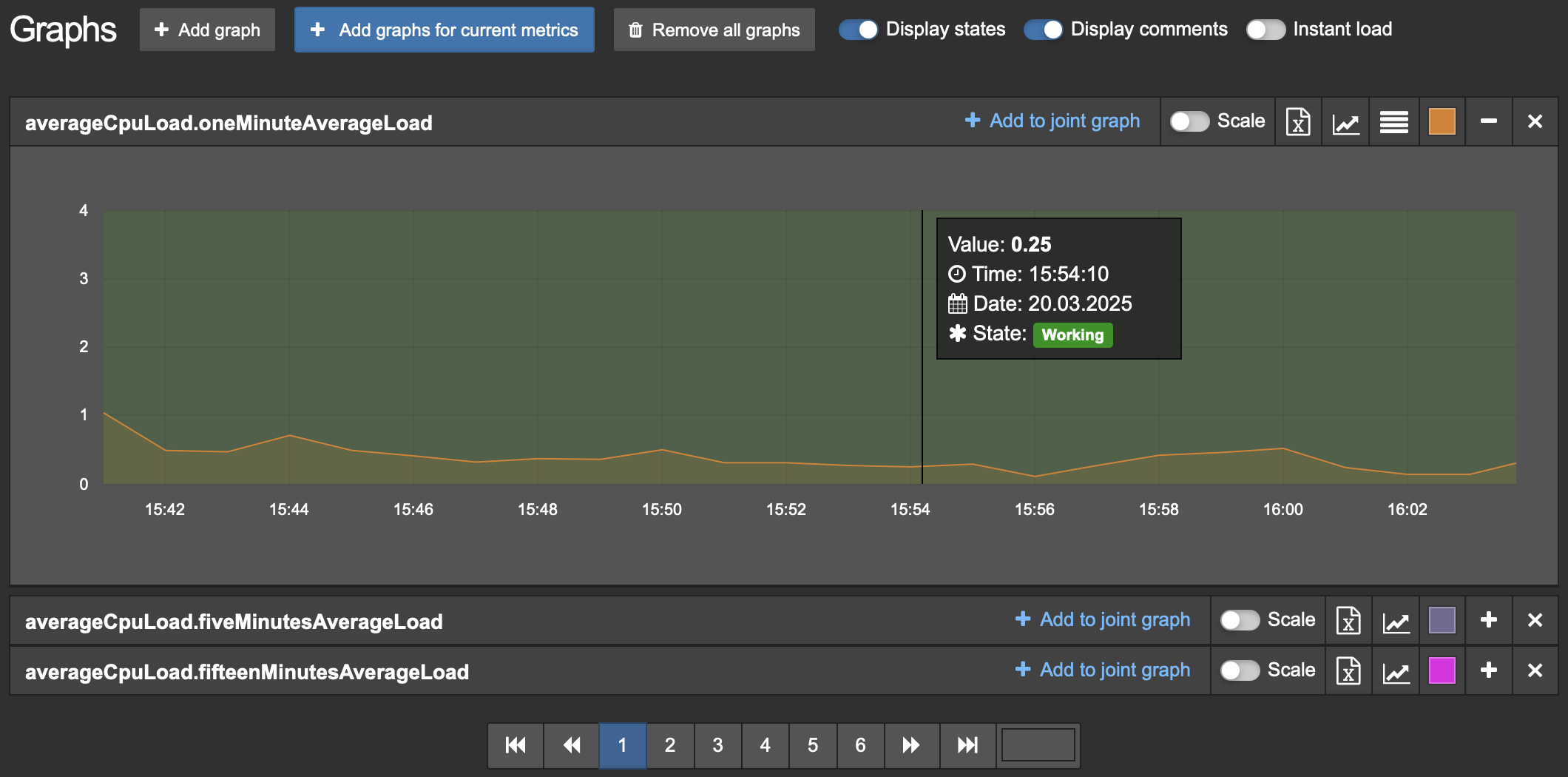Enable Scale for oneMinuteAverageLoad

pyautogui.click(x=1189, y=121)
